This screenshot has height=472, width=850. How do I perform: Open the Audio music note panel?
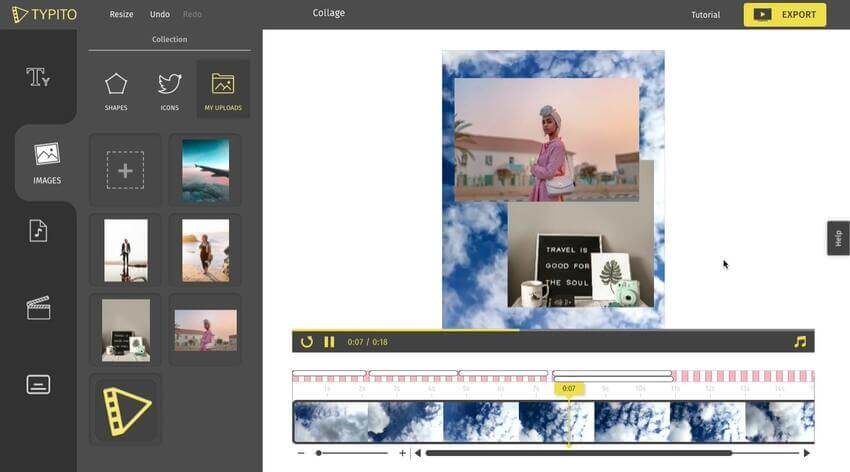coord(38,231)
